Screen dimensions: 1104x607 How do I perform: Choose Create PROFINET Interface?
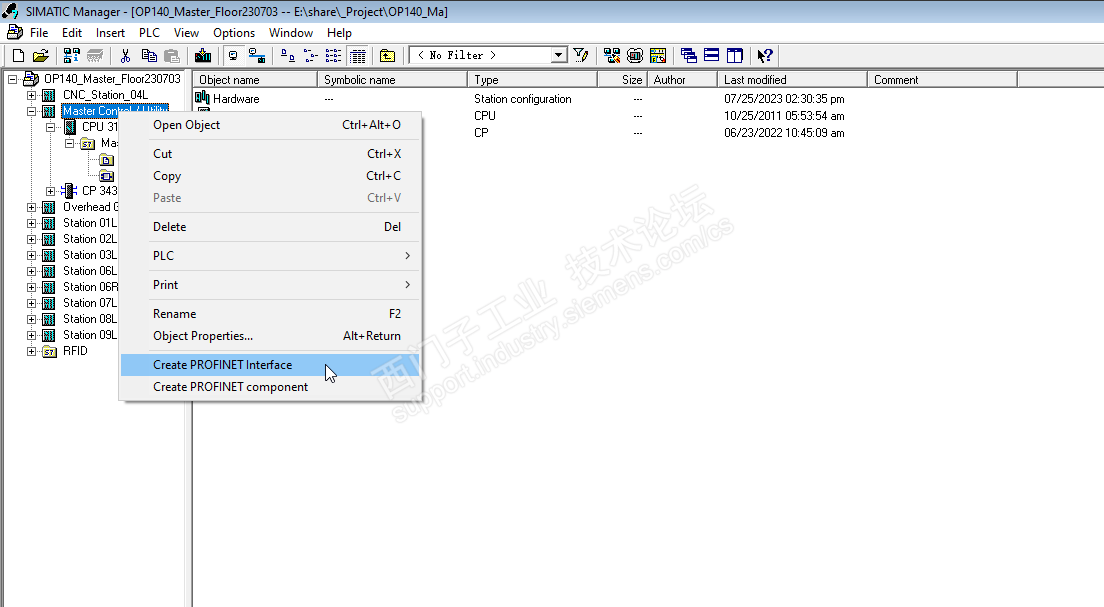[x=270, y=365]
